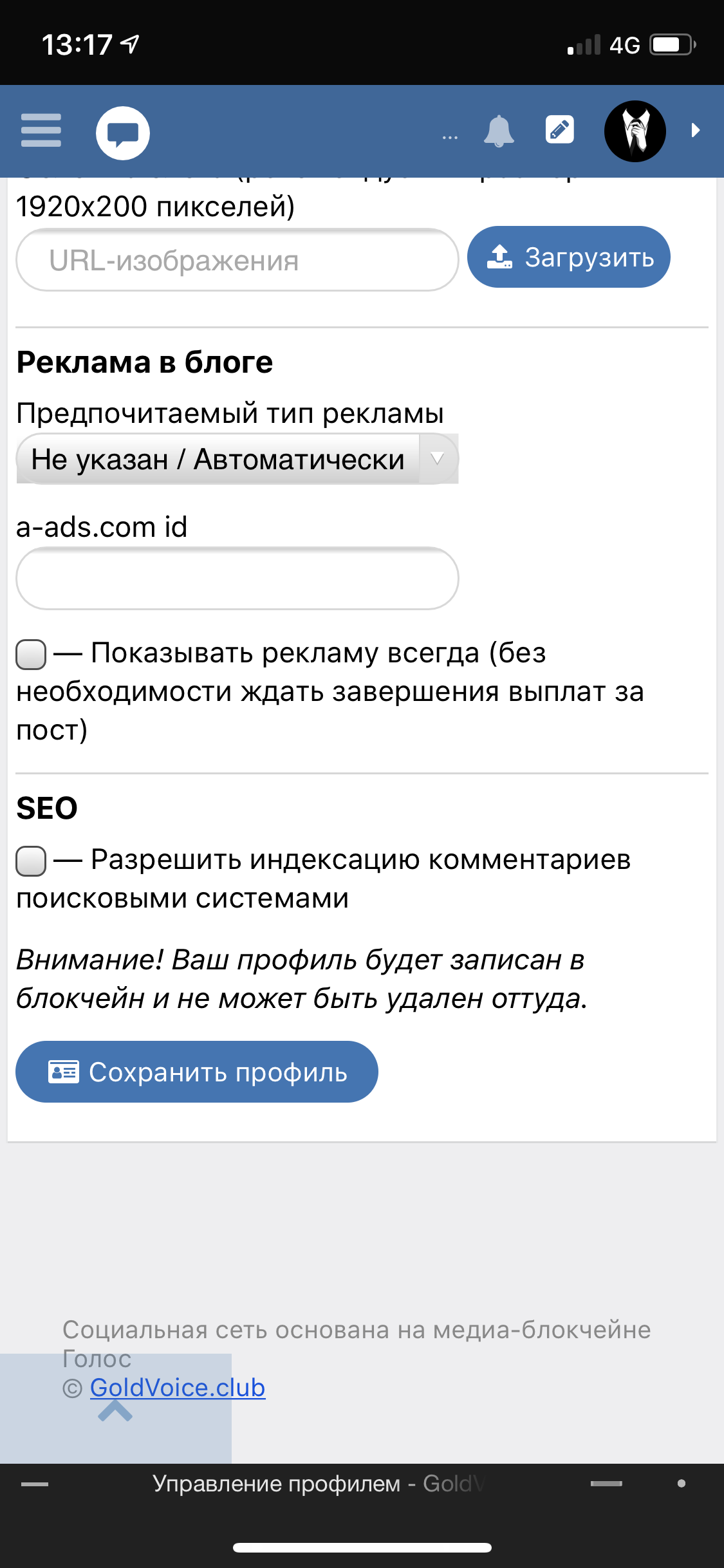The width and height of the screenshot is (724, 1568).
Task: Tap the pencil edit post icon
Action: click(559, 130)
